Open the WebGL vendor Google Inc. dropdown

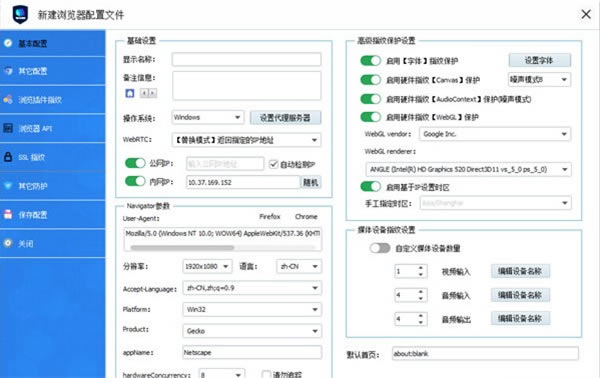(x=495, y=134)
